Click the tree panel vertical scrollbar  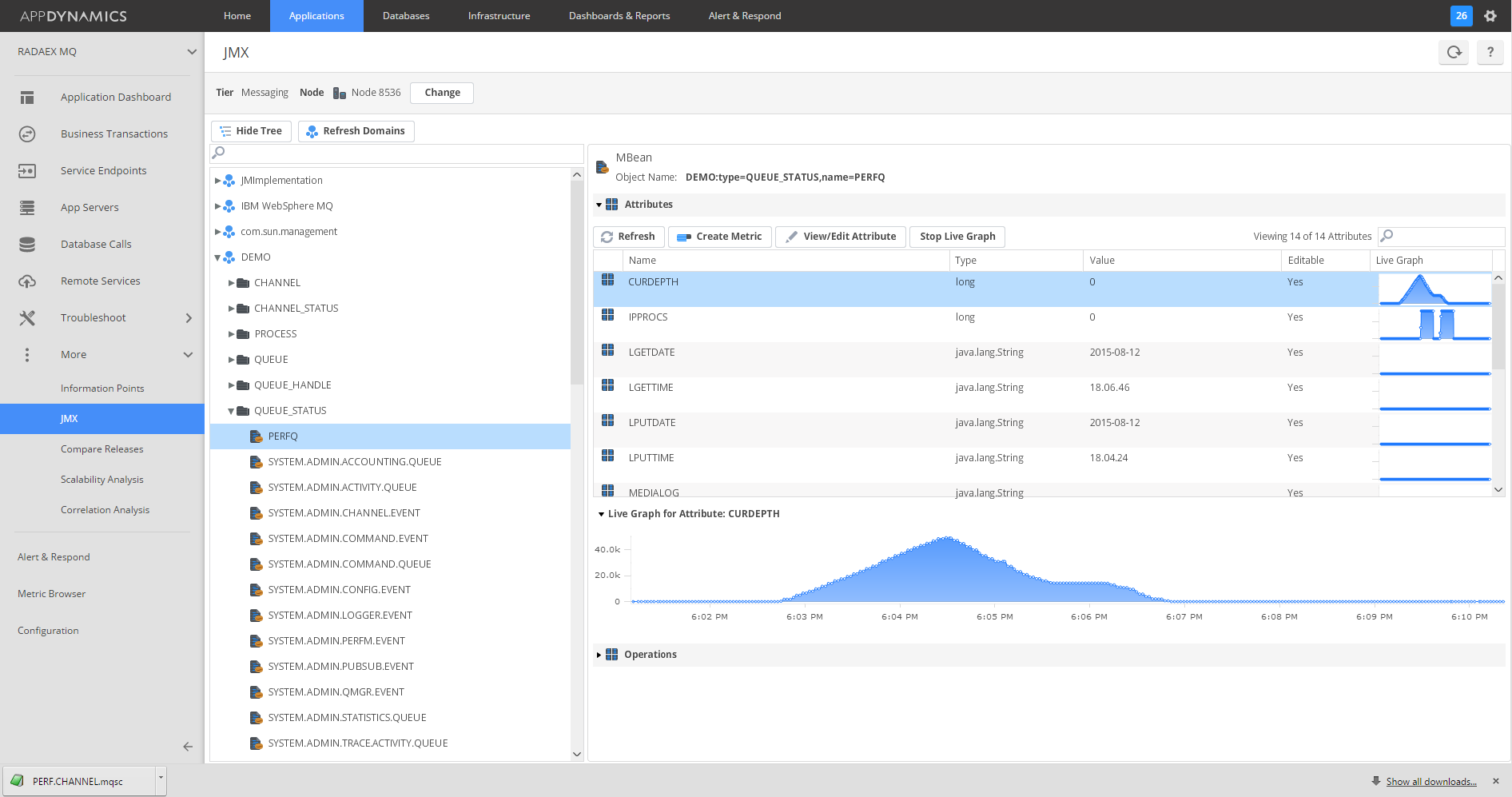coord(577,282)
